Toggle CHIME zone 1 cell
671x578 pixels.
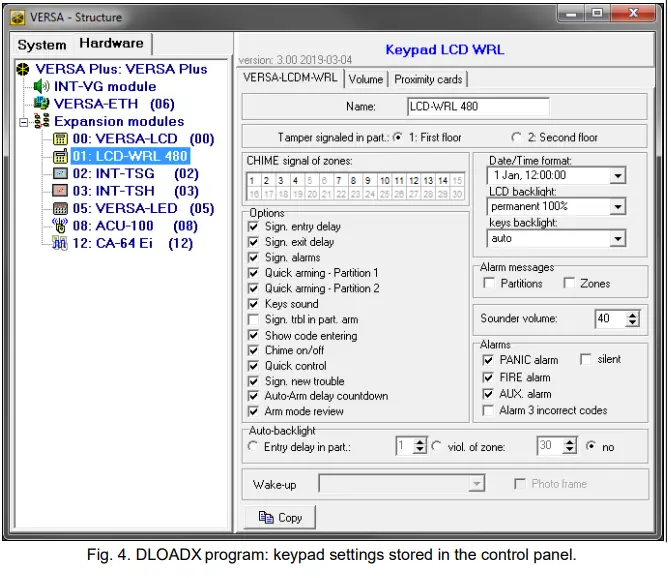(x=253, y=181)
